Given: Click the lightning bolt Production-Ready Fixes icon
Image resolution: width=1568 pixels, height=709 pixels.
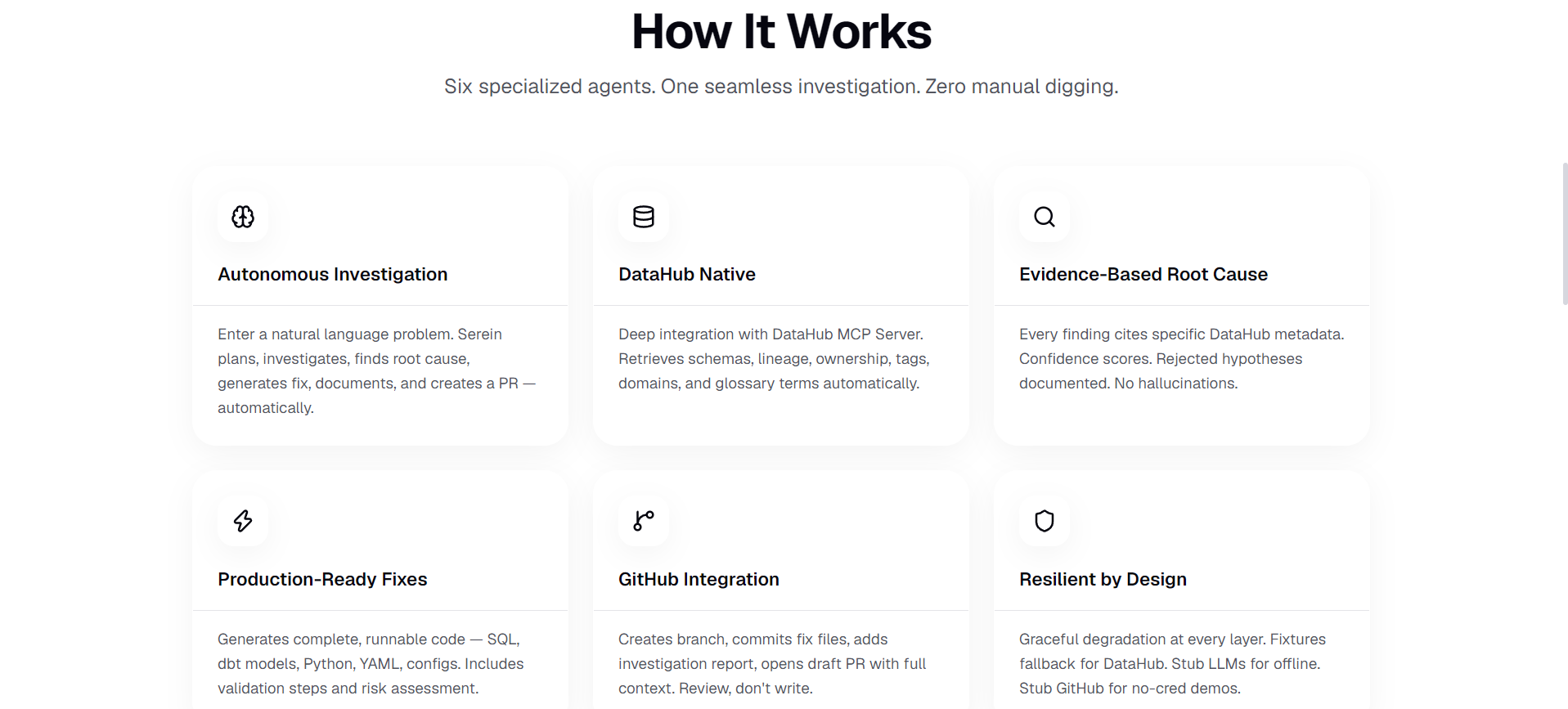Looking at the screenshot, I should click(243, 521).
